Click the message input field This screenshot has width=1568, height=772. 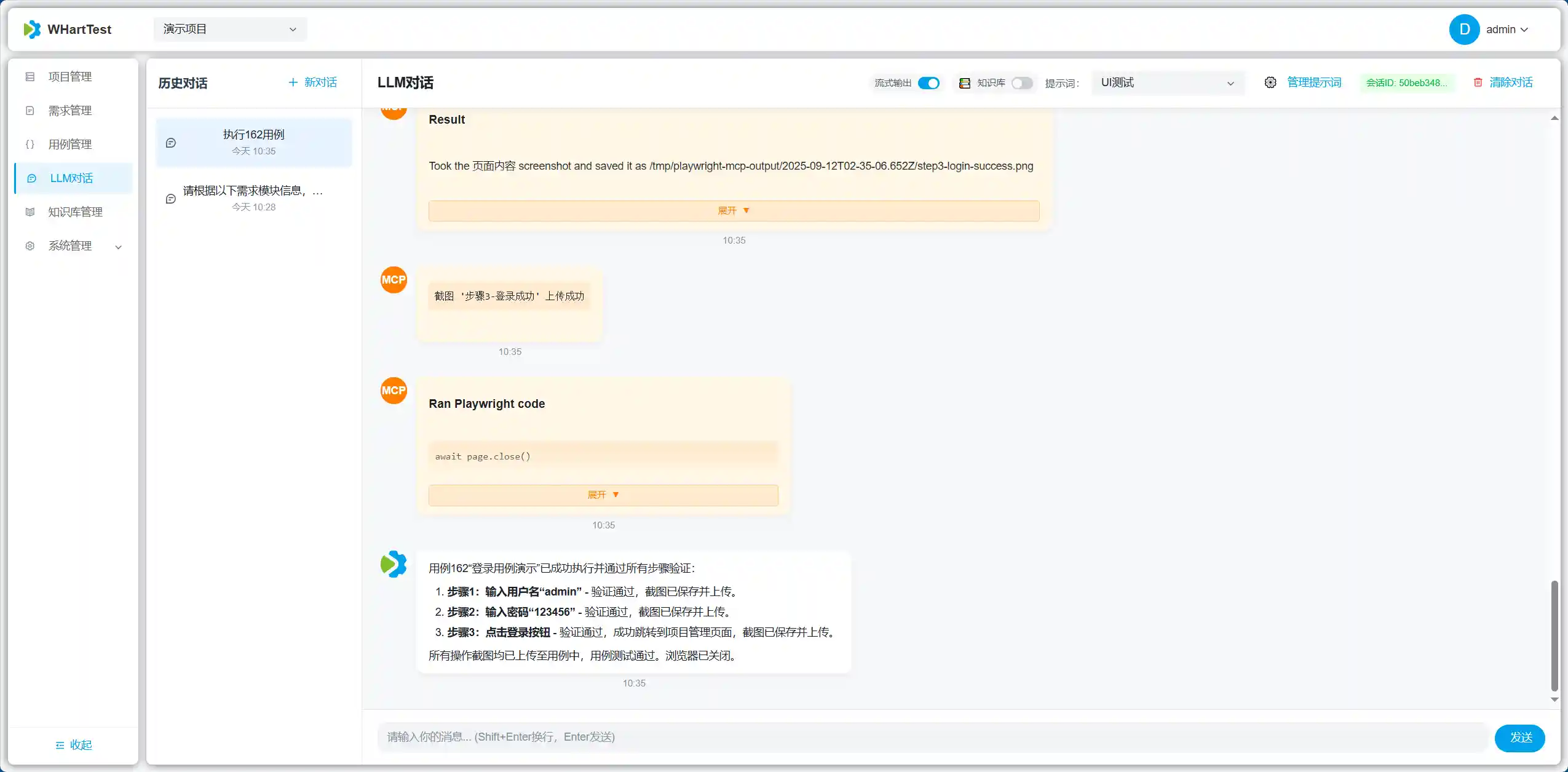click(x=932, y=737)
